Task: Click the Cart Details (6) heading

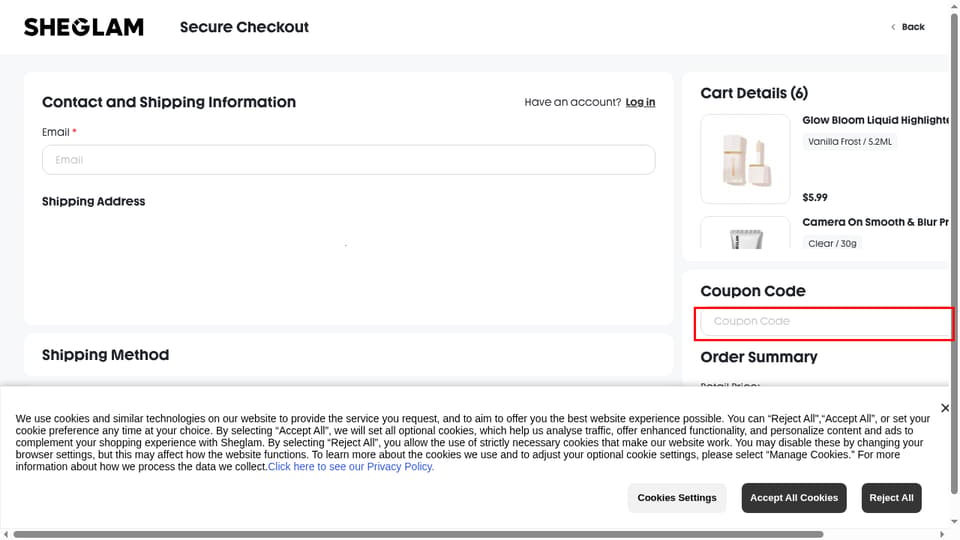Action: coord(754,93)
